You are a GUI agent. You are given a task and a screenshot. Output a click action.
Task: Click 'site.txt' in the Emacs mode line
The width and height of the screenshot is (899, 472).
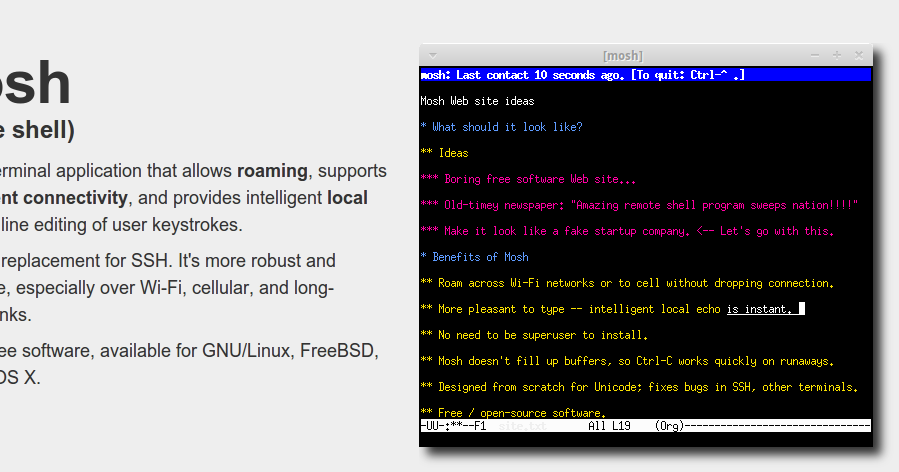tap(522, 426)
